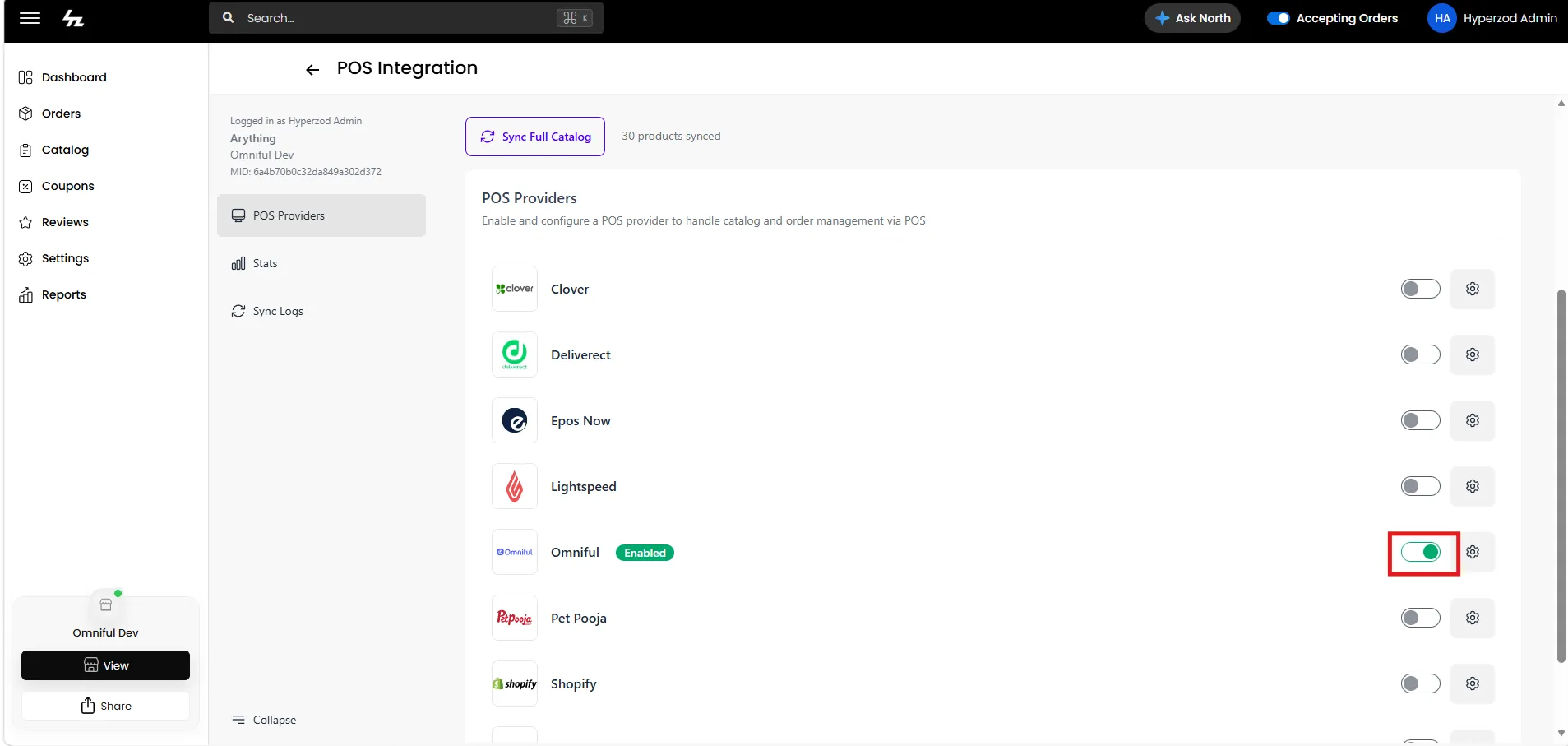This screenshot has height=746, width=1568.
Task: Enable the Pet Pooja toggle
Action: tap(1420, 618)
